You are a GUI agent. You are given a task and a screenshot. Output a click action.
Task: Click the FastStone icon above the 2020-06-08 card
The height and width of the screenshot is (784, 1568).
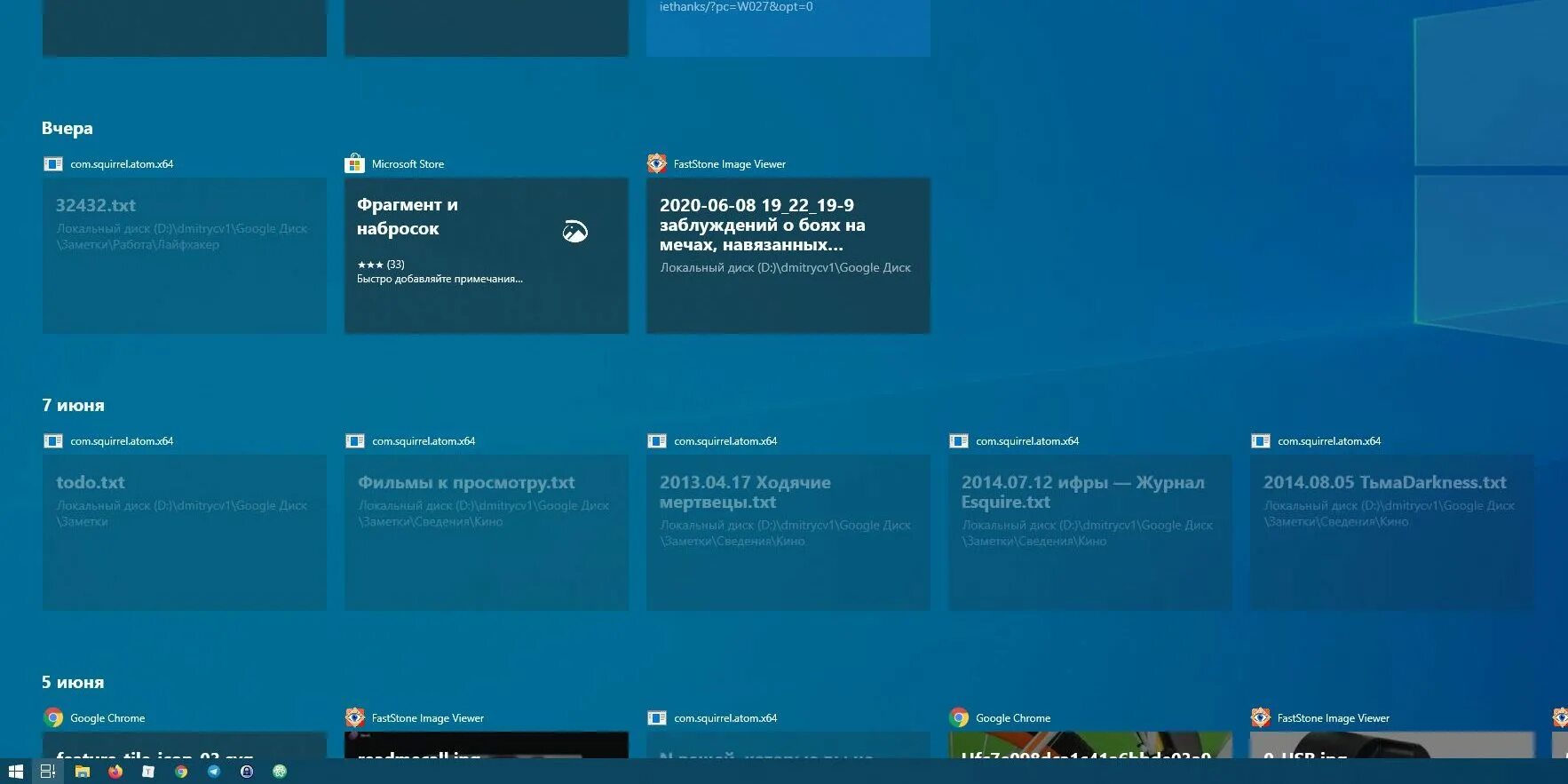coord(656,163)
